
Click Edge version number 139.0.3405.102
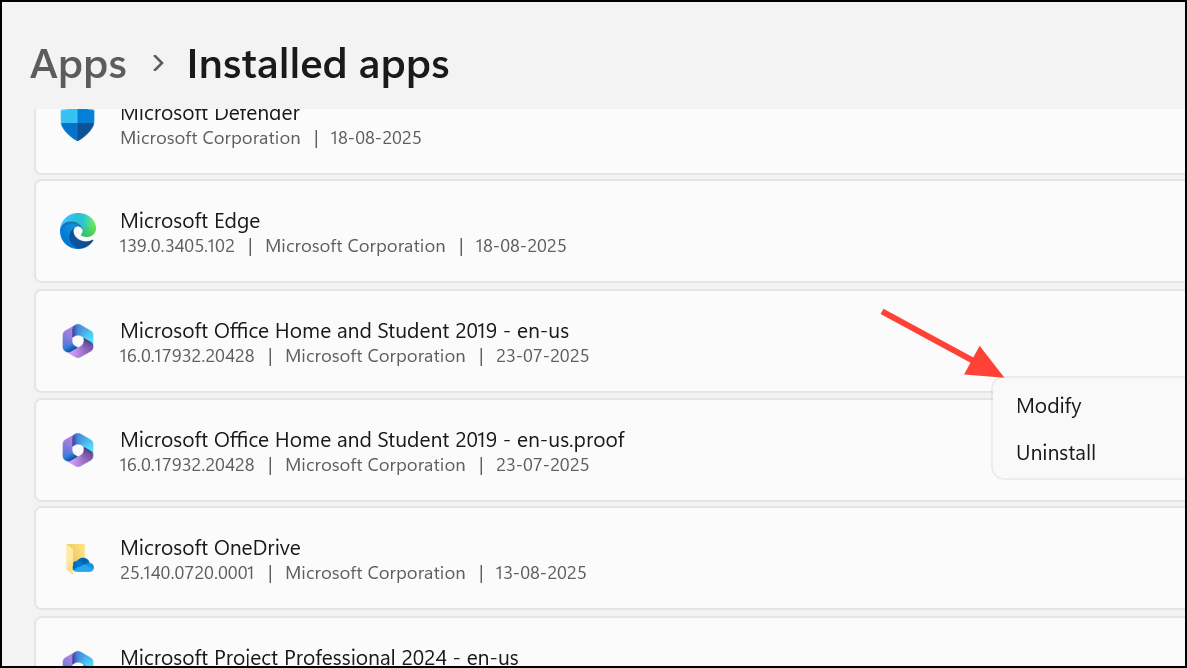point(177,246)
